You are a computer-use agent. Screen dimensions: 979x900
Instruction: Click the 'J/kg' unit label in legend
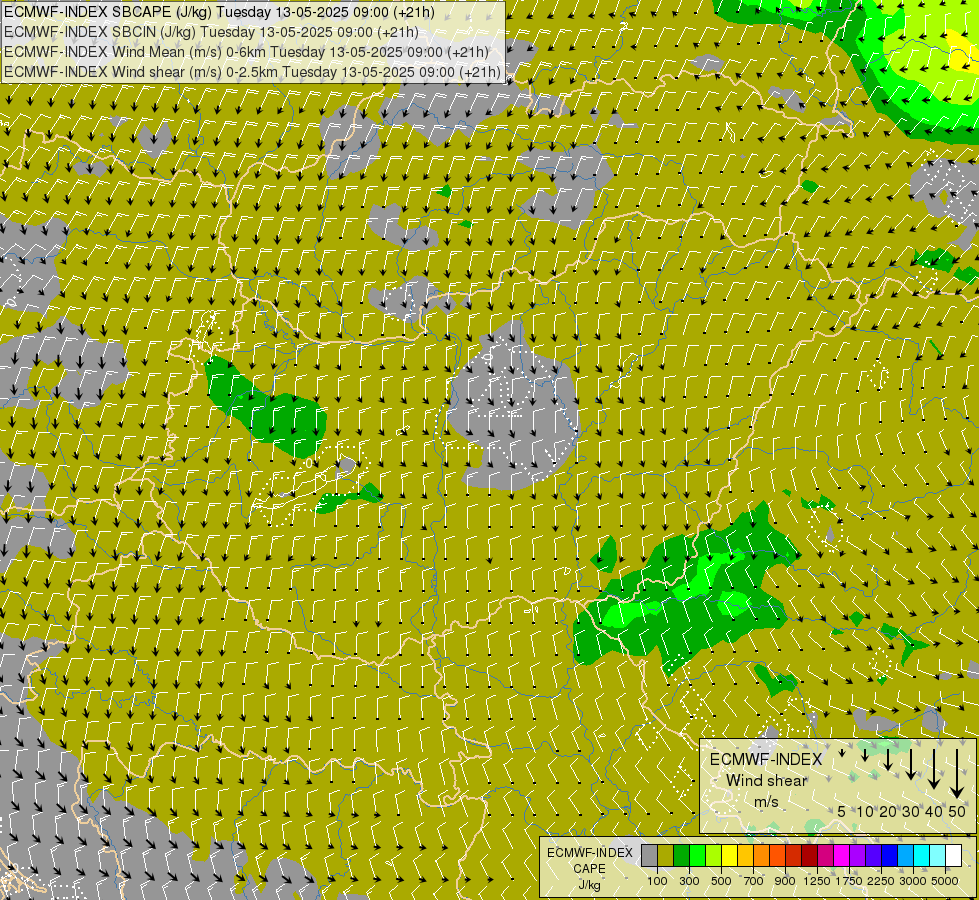tap(589, 885)
